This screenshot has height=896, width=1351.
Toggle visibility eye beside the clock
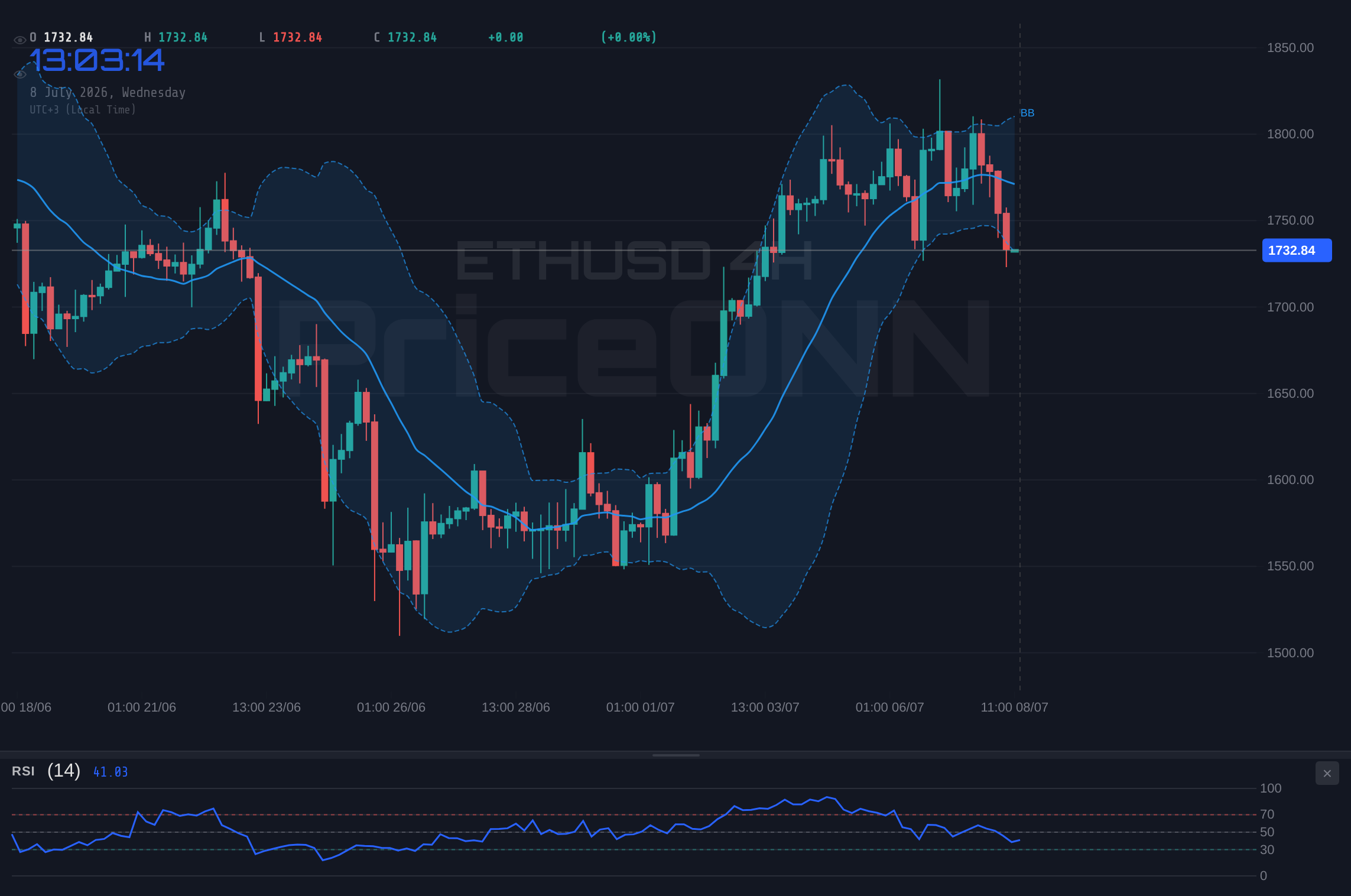point(20,74)
